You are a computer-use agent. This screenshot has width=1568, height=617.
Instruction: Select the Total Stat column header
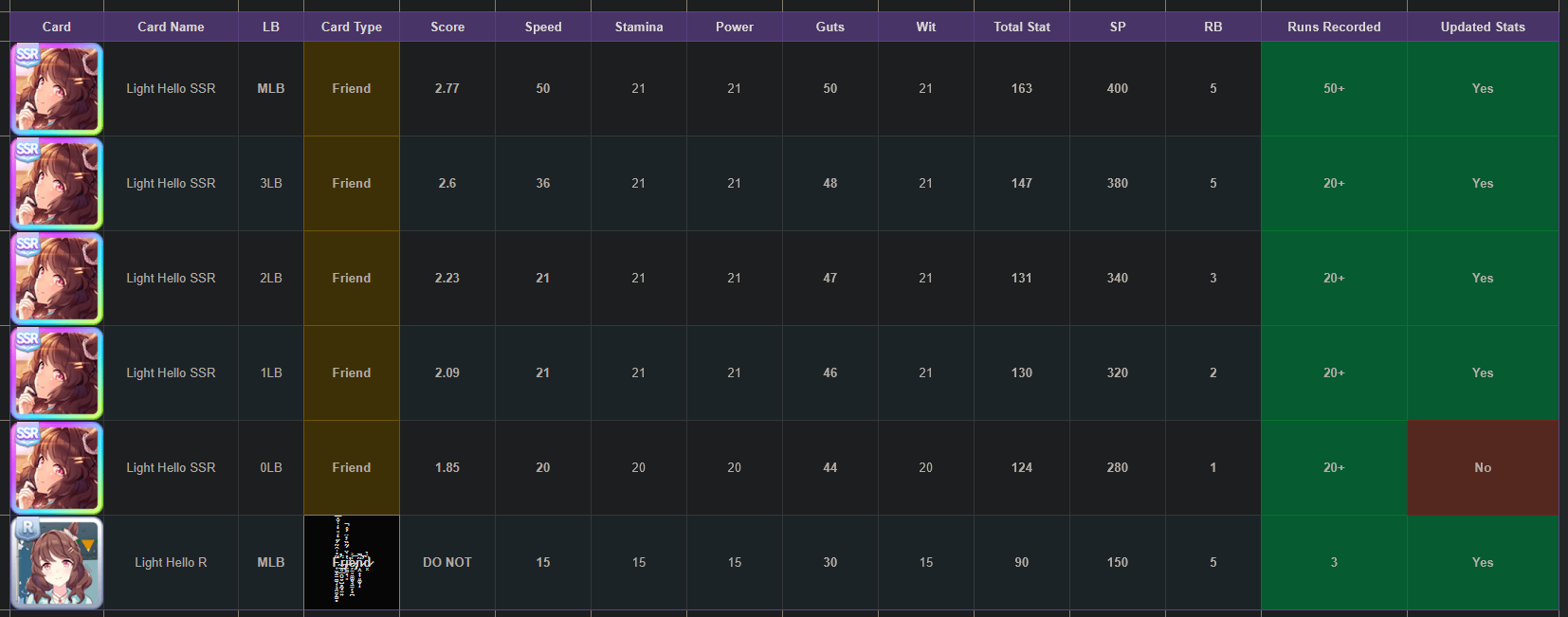pos(1022,27)
